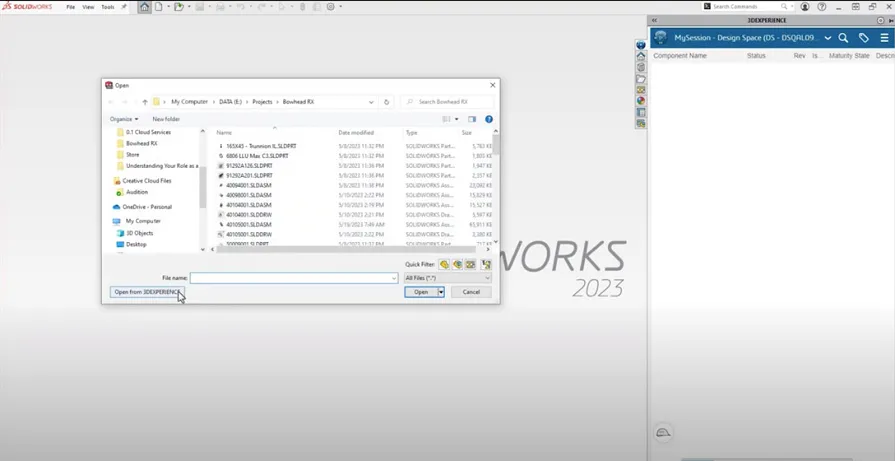This screenshot has width=895, height=461.
Task: Click the Home icon in SOLIDWORKS toolbar
Action: 144,7
